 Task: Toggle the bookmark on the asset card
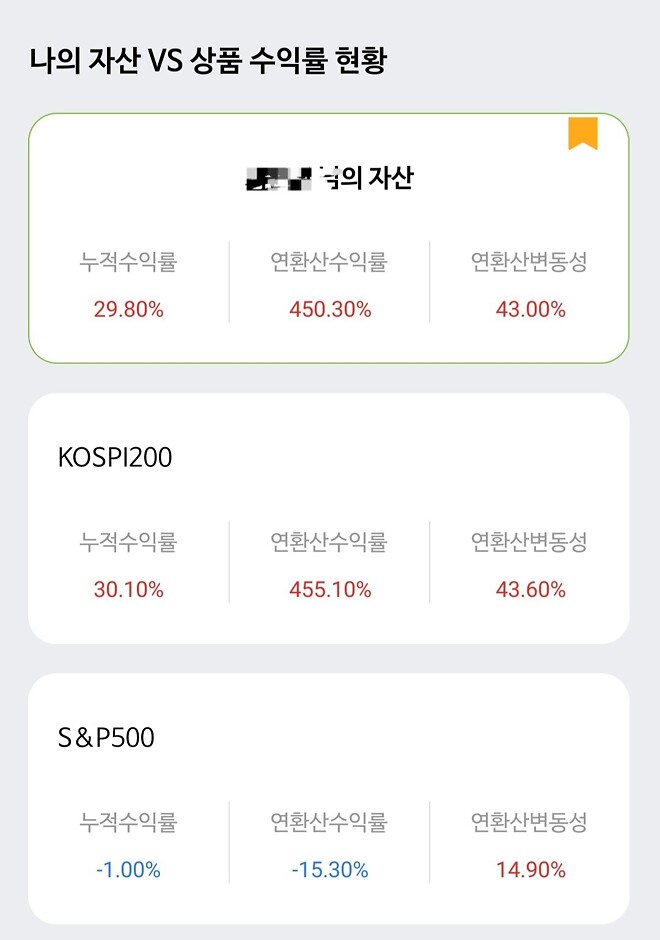click(x=585, y=131)
